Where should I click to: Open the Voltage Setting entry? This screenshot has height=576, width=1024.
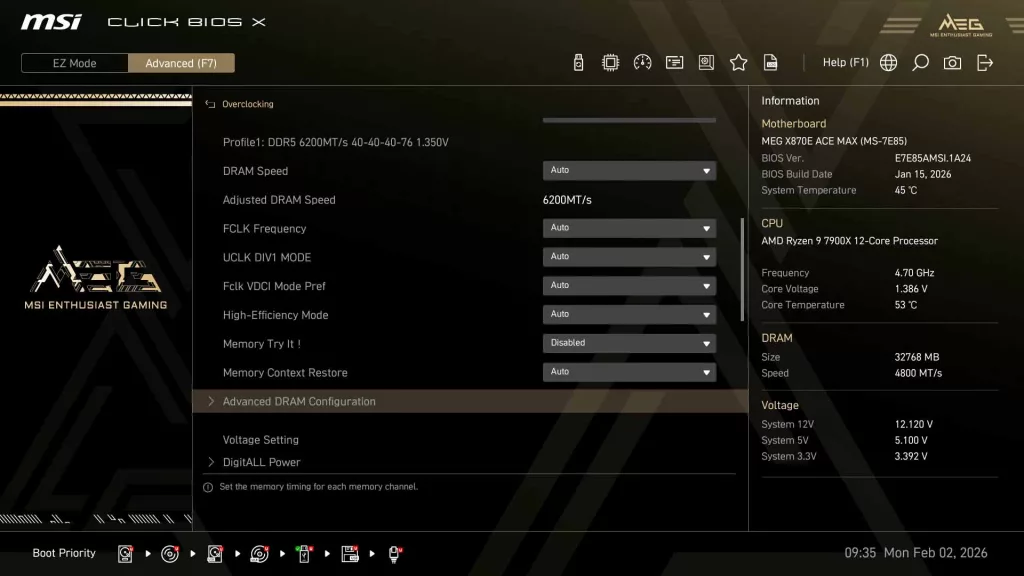[x=259, y=439]
